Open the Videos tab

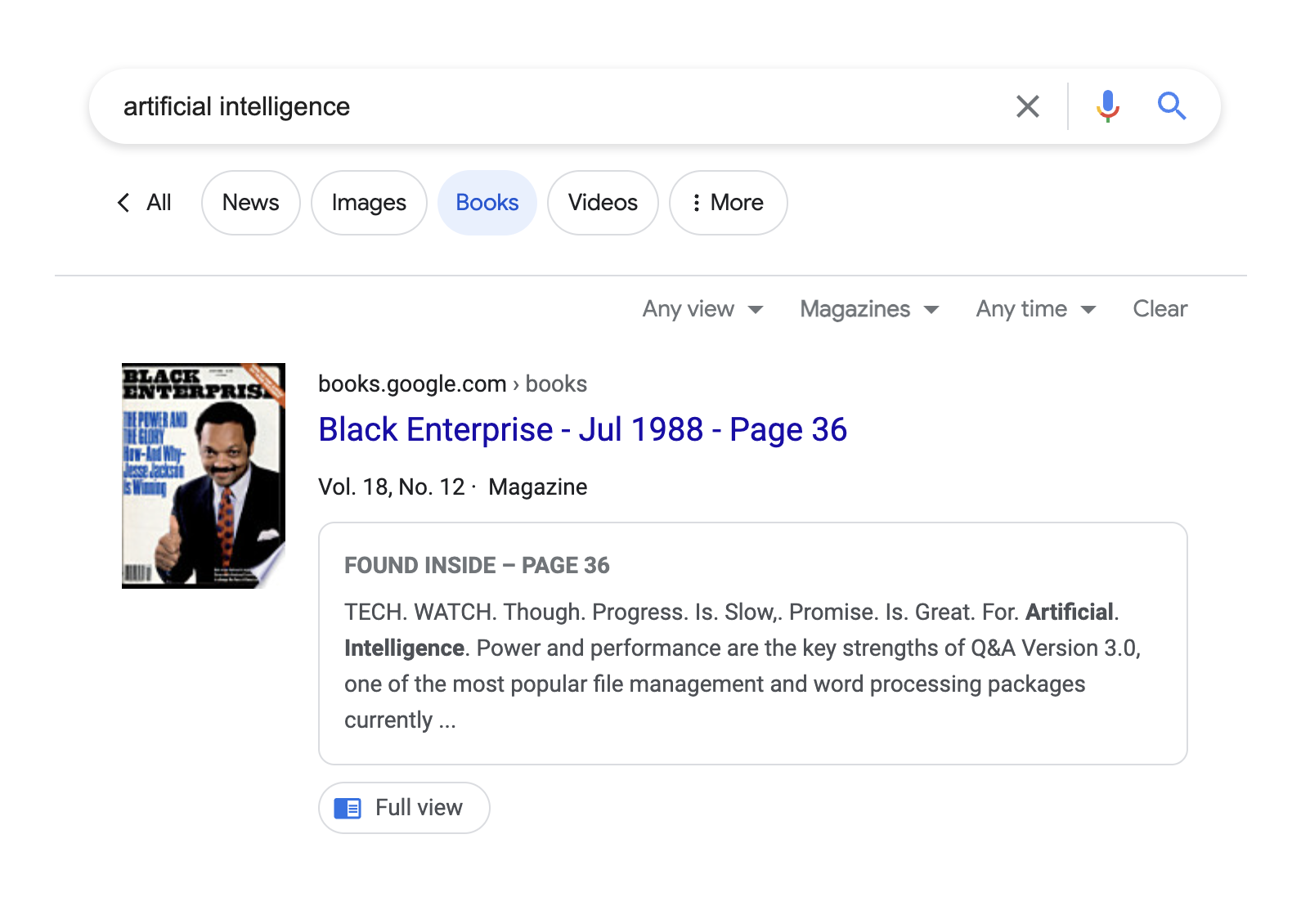click(603, 203)
